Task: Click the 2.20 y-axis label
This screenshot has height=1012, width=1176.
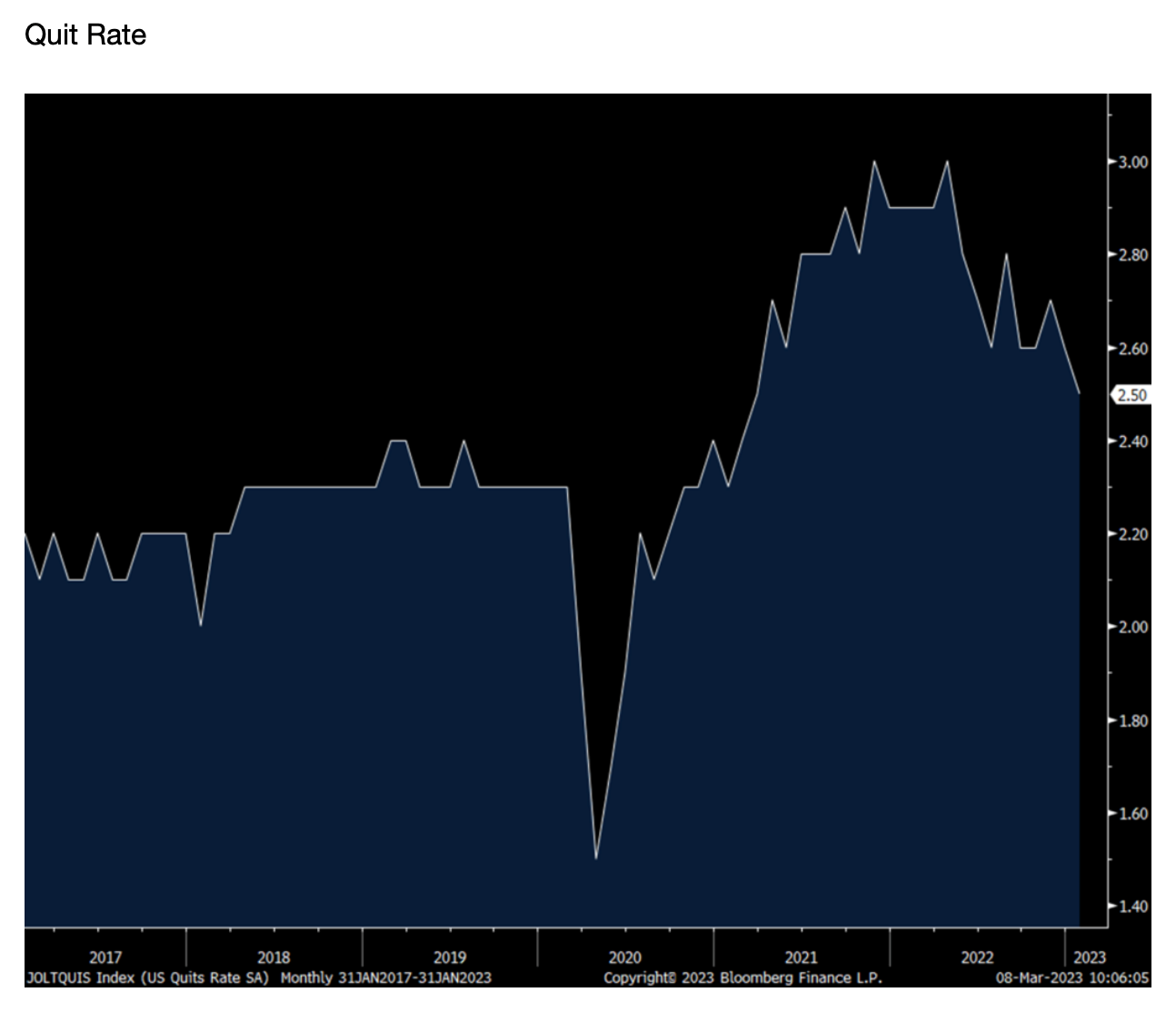Action: [1133, 534]
